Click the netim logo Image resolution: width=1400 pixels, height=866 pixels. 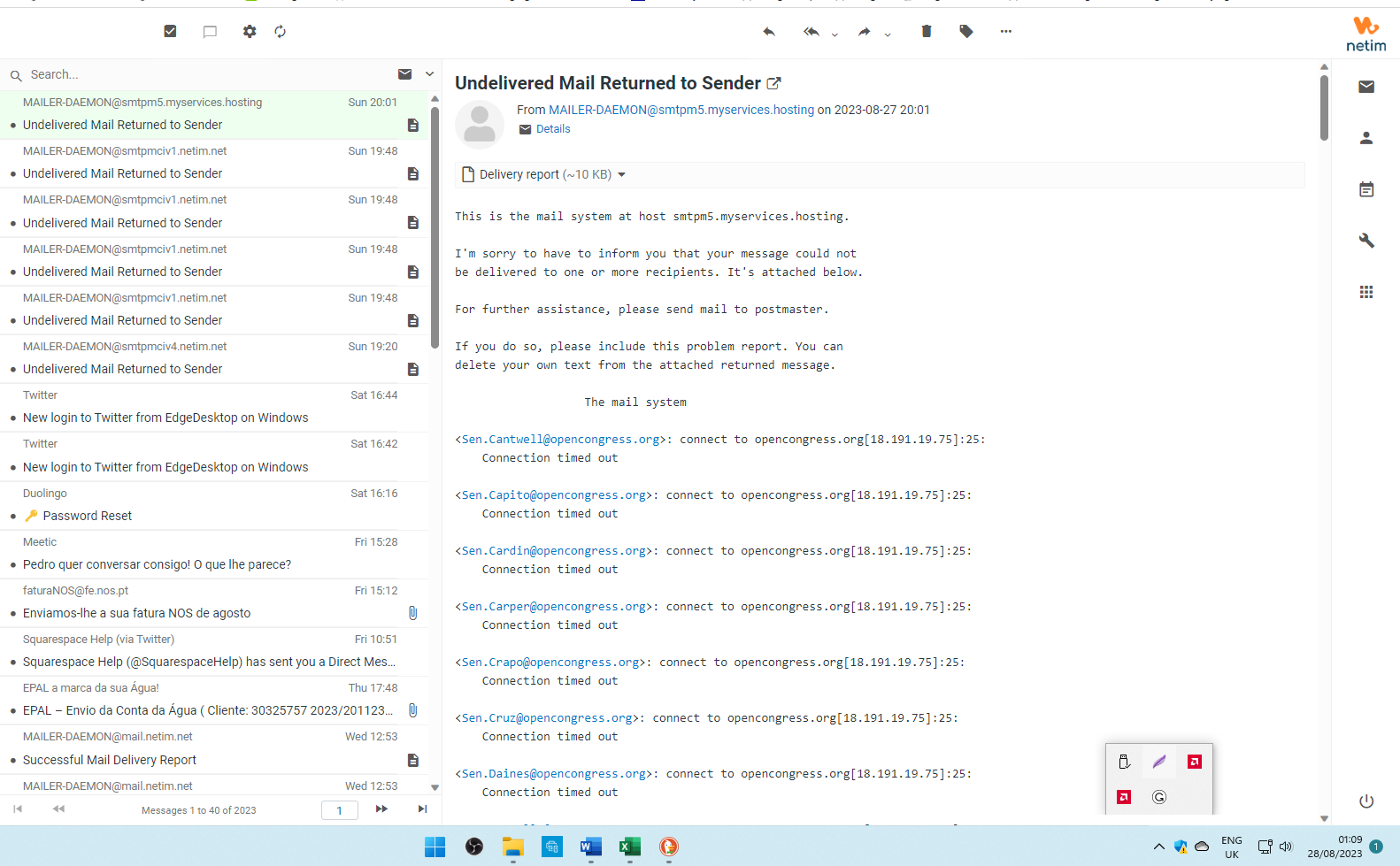pos(1366,34)
